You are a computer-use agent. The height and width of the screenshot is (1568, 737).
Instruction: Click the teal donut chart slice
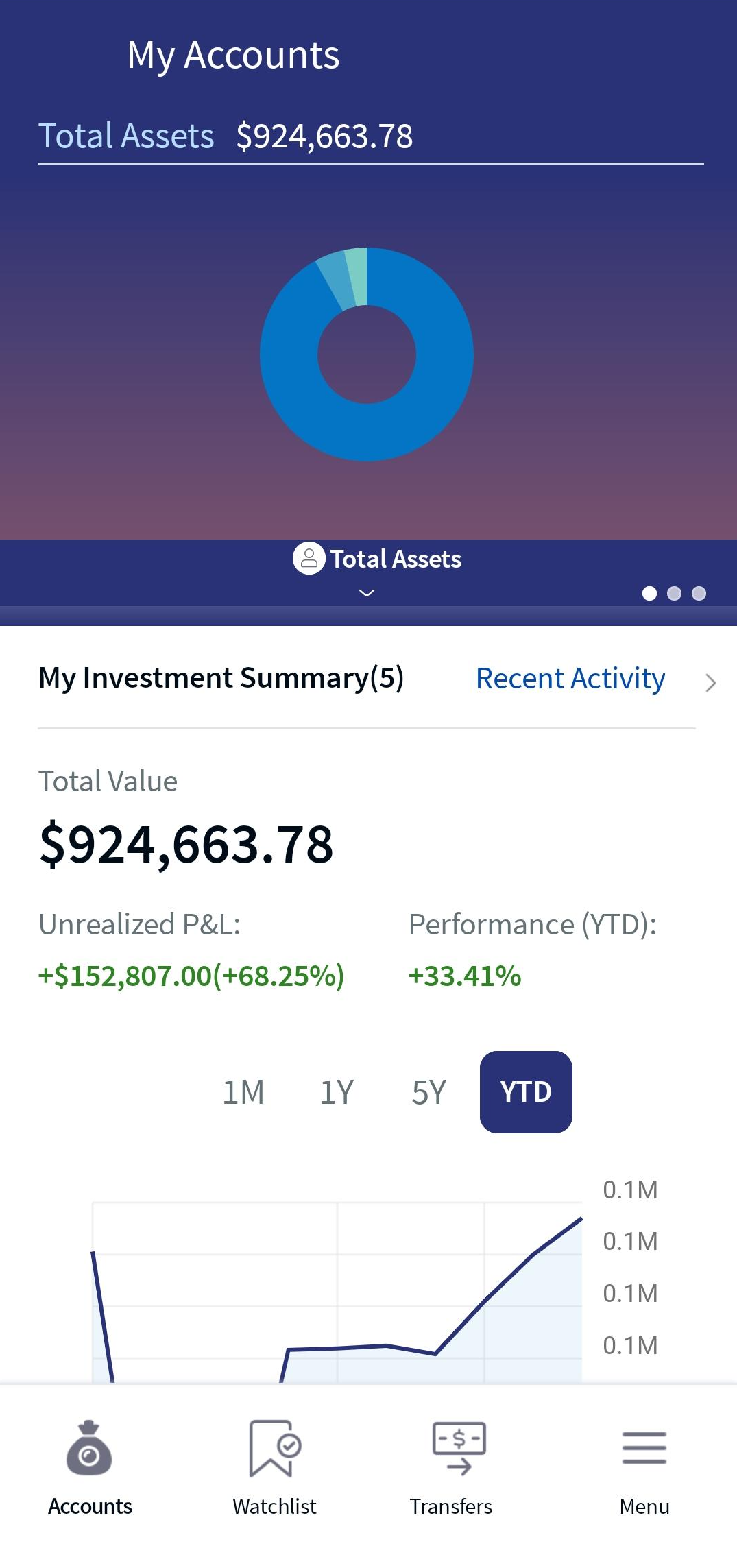click(x=357, y=276)
